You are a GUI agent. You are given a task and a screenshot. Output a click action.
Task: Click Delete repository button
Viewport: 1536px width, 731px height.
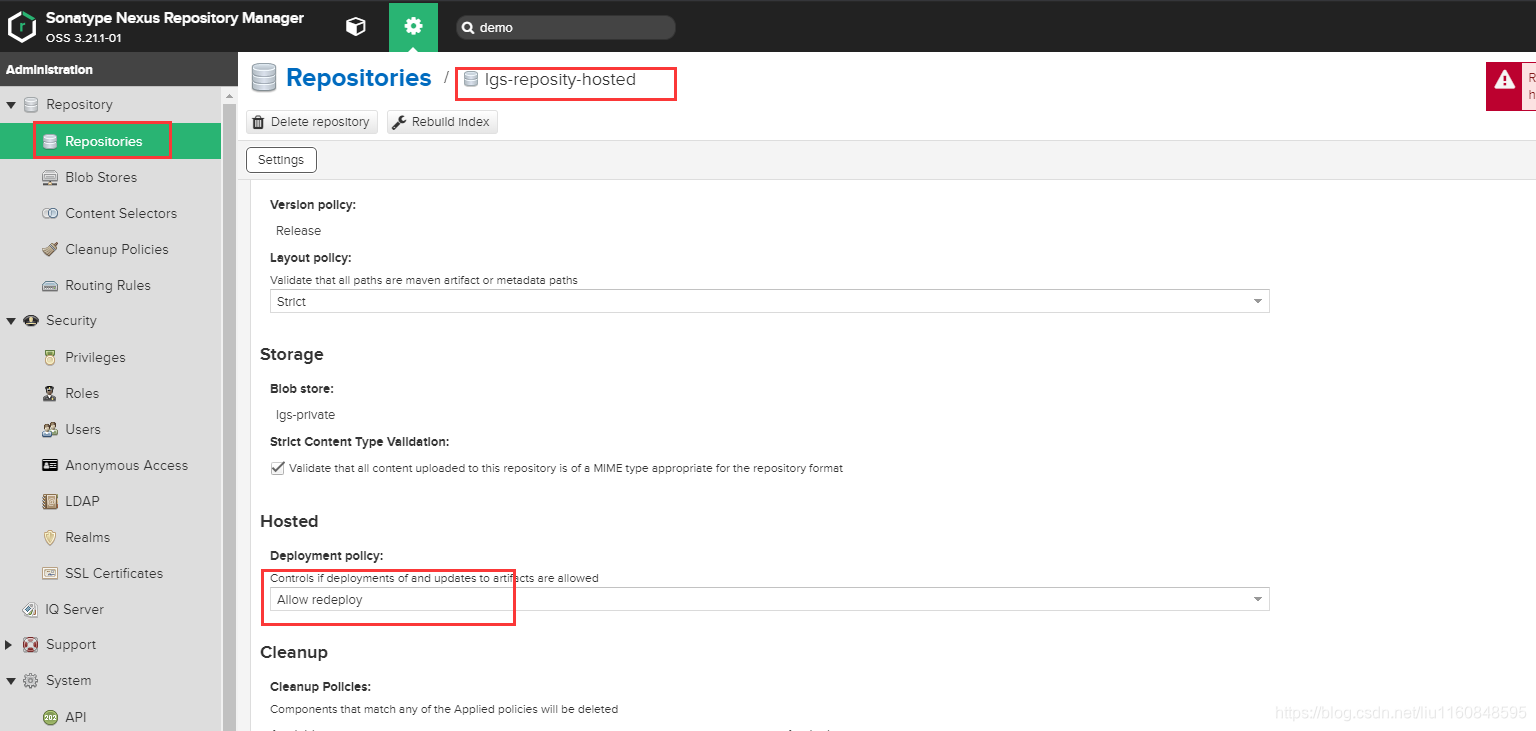(312, 122)
